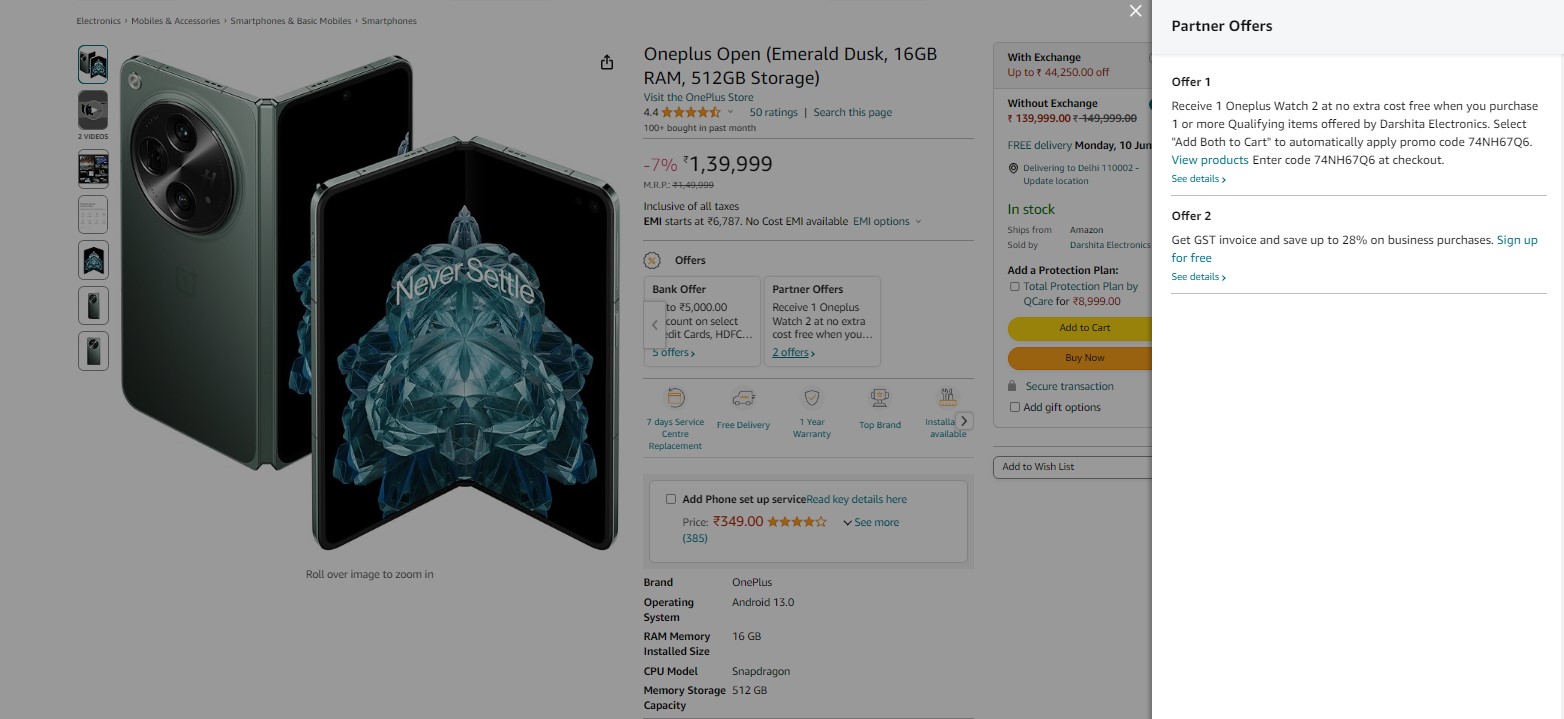Click the 7 days Service Centre Replacement icon
This screenshot has width=1564, height=719.
[675, 398]
